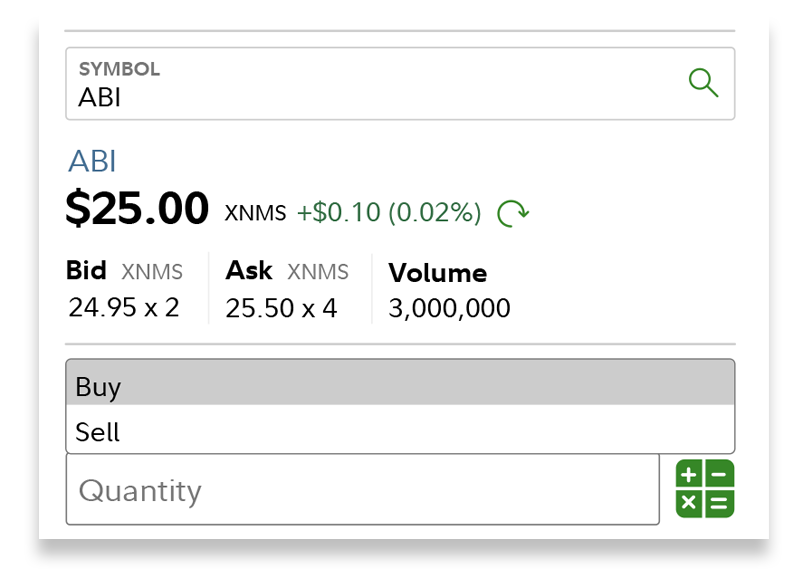Select Buy from the action list
The width and height of the screenshot is (807, 580).
click(400, 386)
